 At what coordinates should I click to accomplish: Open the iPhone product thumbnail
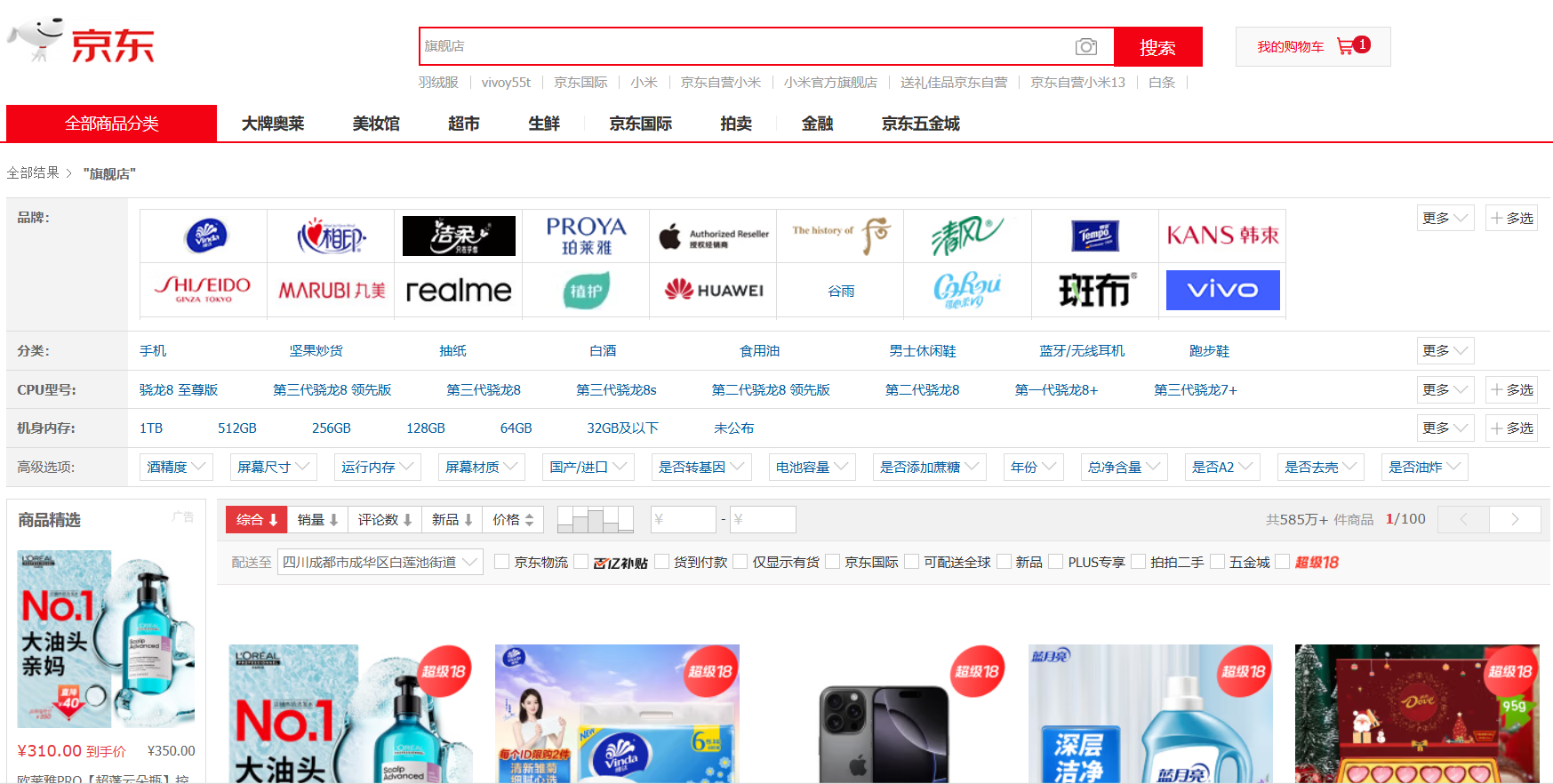(884, 714)
